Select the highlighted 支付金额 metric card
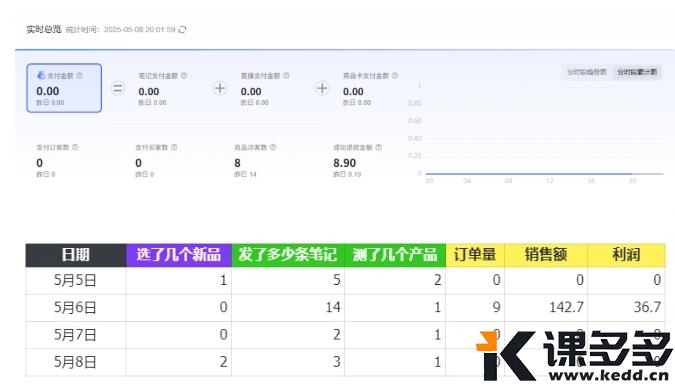 point(64,88)
